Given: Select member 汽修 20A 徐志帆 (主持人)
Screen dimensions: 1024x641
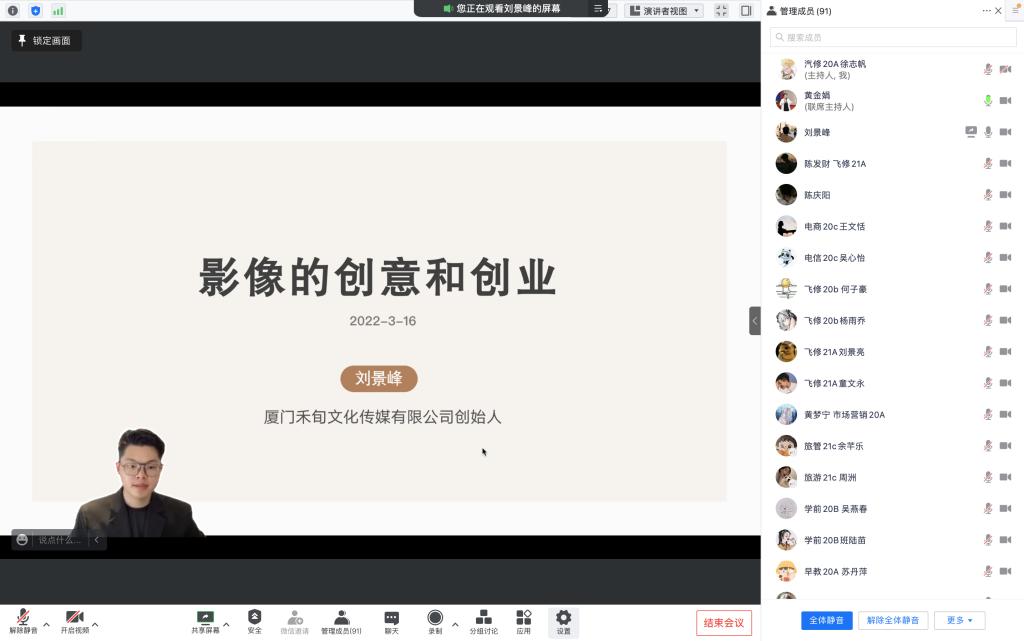Looking at the screenshot, I should tap(893, 69).
